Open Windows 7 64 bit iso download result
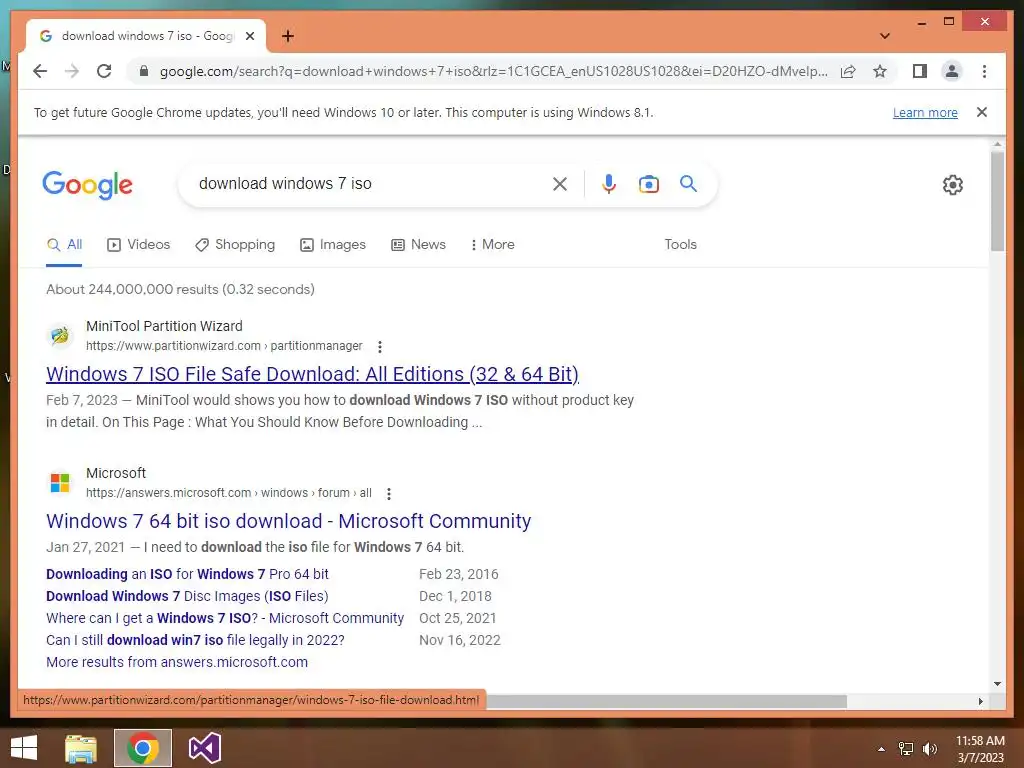1024x768 pixels. pos(288,521)
